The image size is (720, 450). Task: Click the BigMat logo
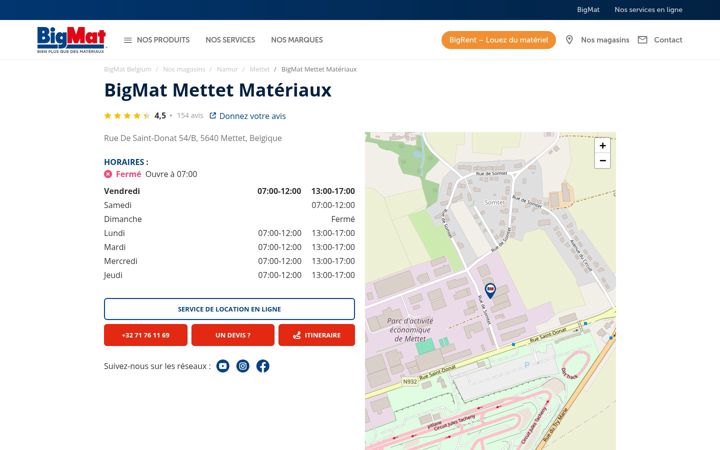(71, 39)
